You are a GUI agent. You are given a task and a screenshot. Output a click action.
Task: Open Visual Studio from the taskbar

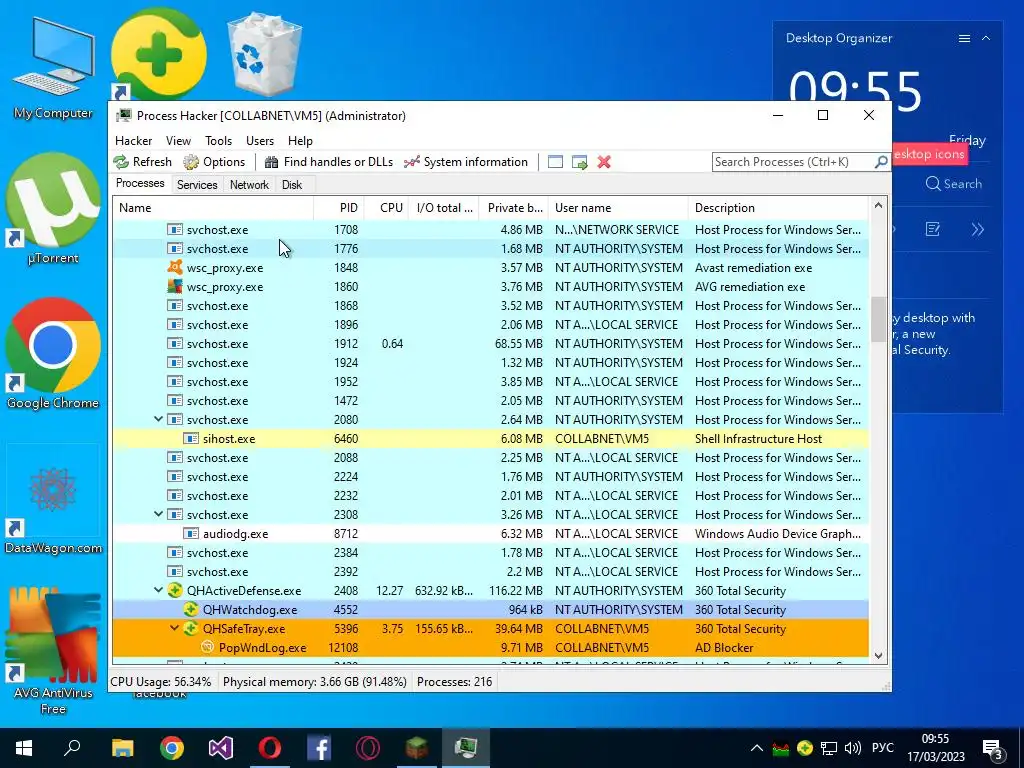[x=221, y=748]
